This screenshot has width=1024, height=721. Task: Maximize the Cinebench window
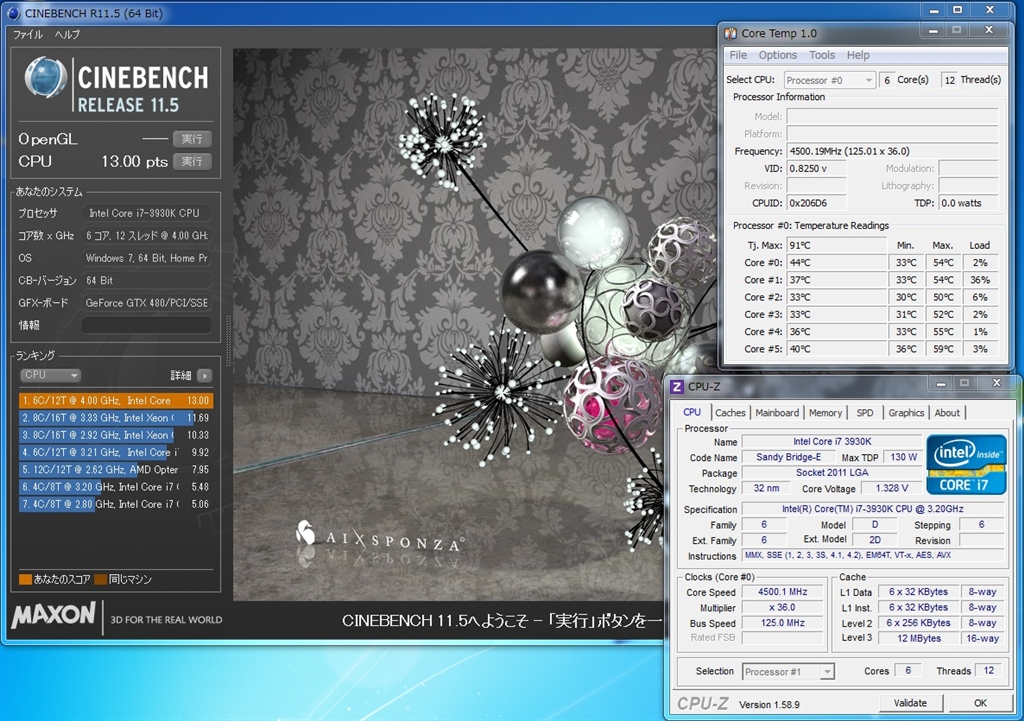tap(957, 10)
